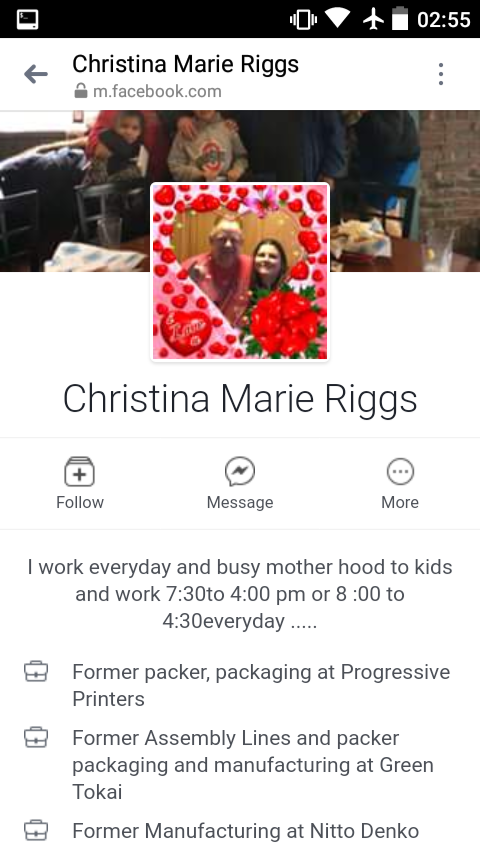This screenshot has width=480, height=854.
Task: Open the Green Tokai work entry
Action: tap(253, 765)
